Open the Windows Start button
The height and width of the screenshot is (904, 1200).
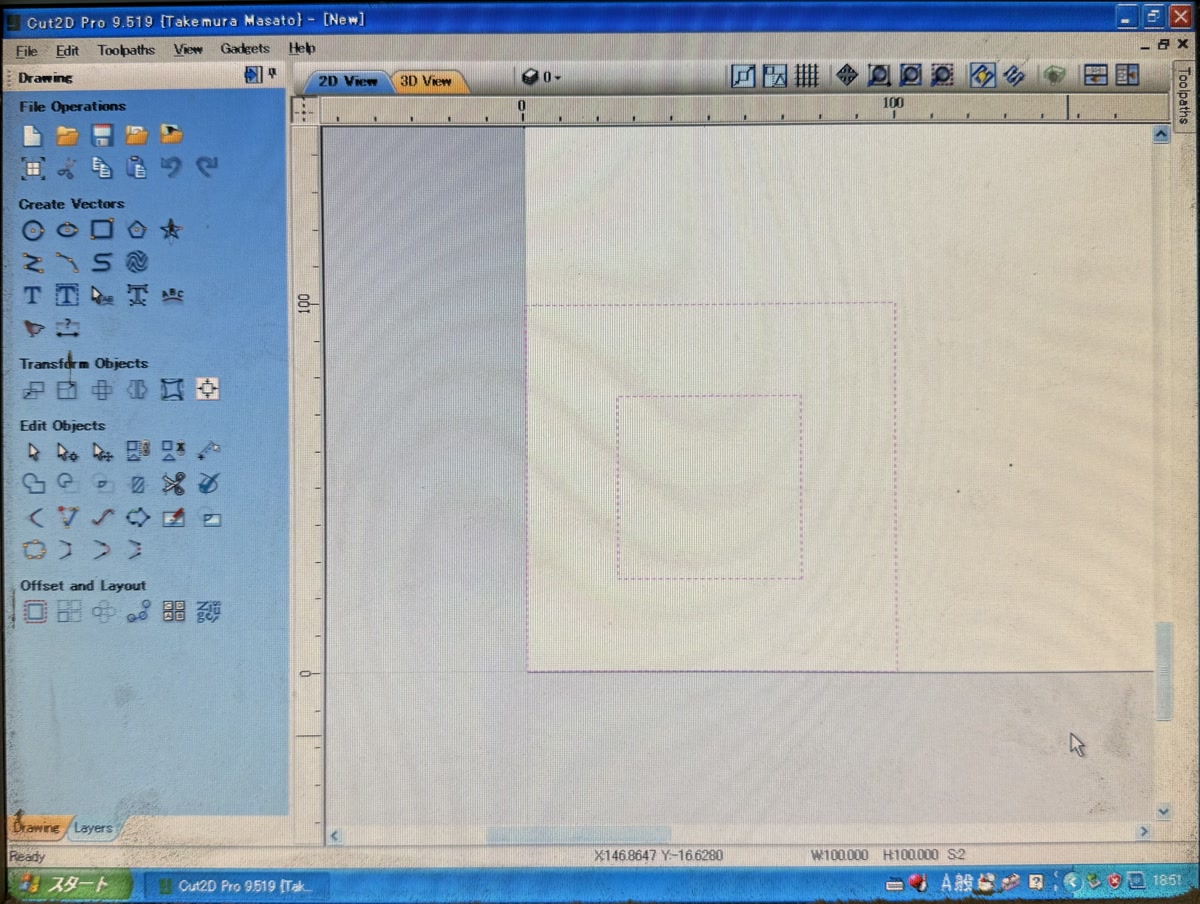[x=68, y=885]
